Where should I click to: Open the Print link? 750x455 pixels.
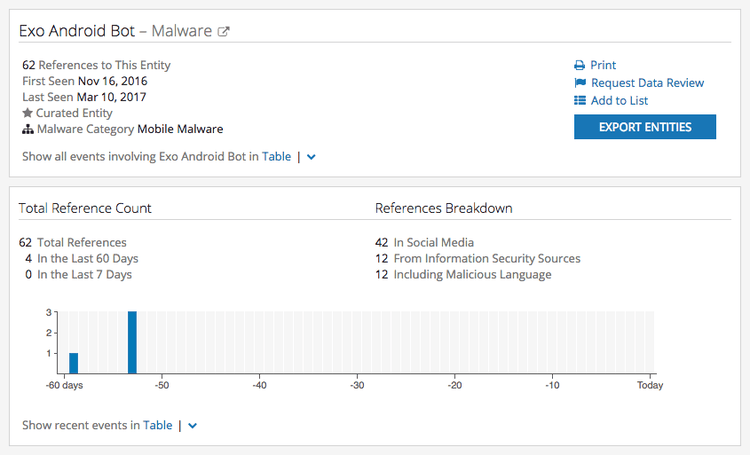point(603,65)
